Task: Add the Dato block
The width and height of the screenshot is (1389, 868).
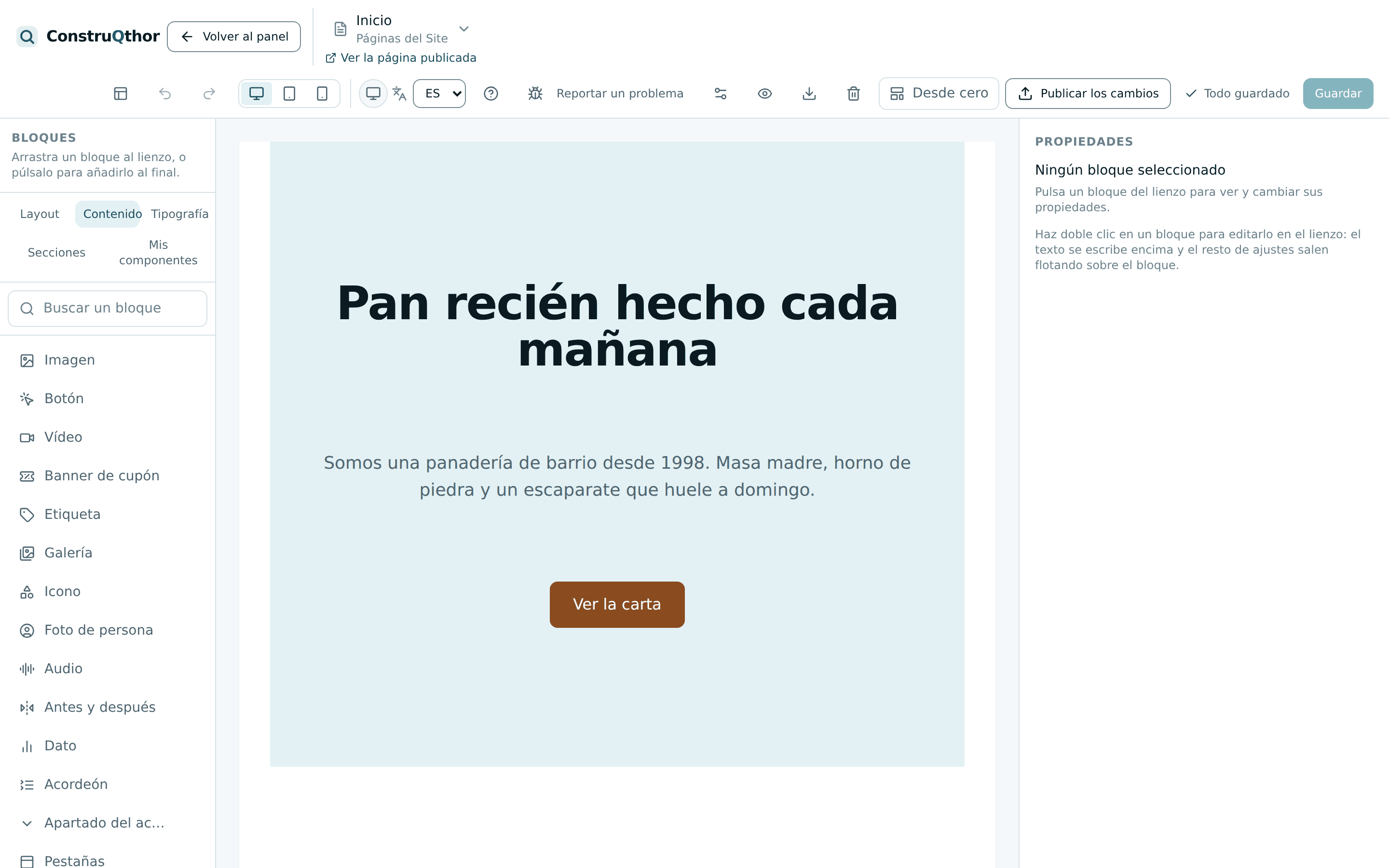Action: [x=108, y=746]
